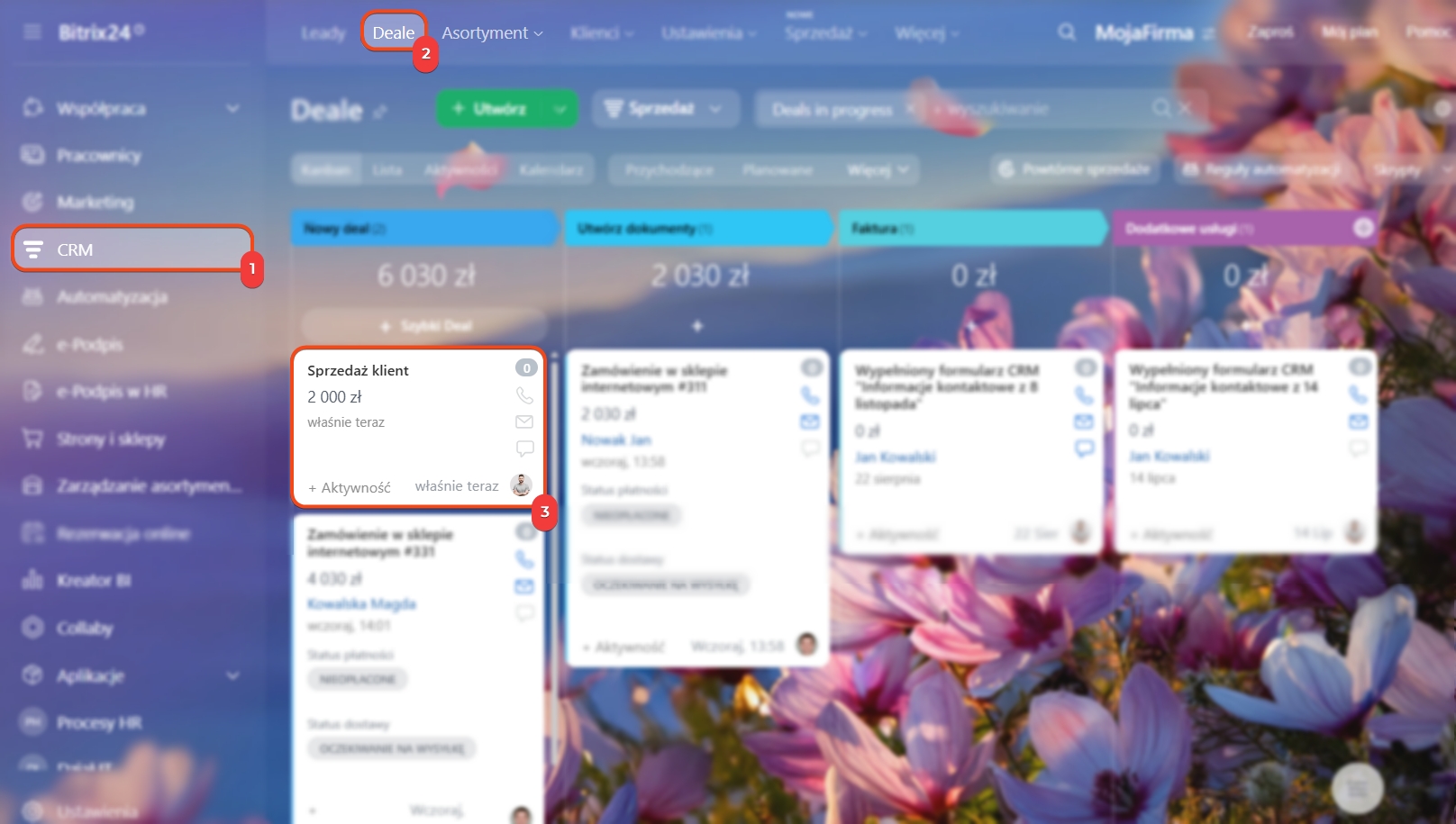Select the Kalendarz view tab
The image size is (1456, 824).
click(x=551, y=169)
